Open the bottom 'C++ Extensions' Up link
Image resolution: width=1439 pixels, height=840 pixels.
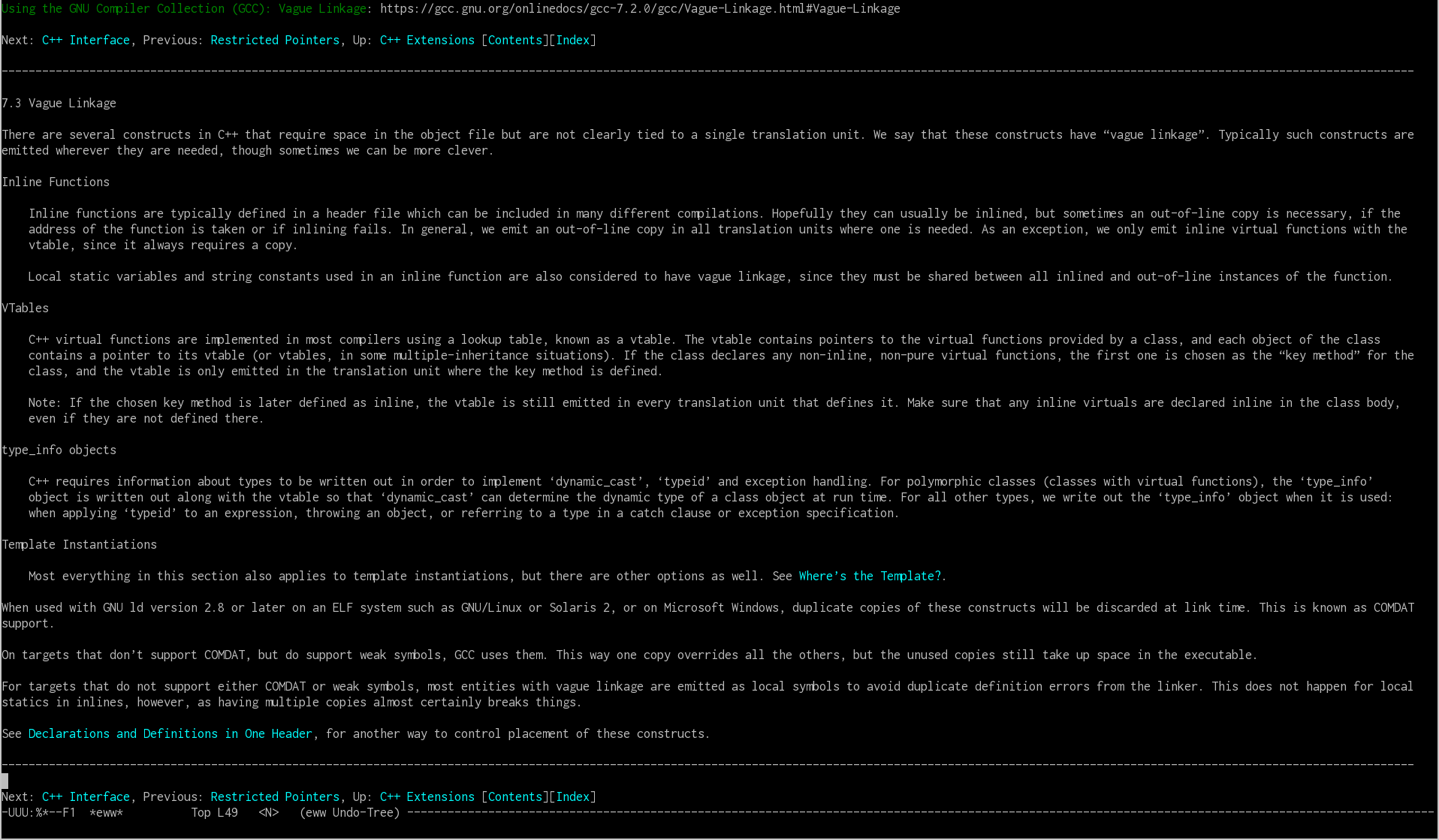coord(427,796)
